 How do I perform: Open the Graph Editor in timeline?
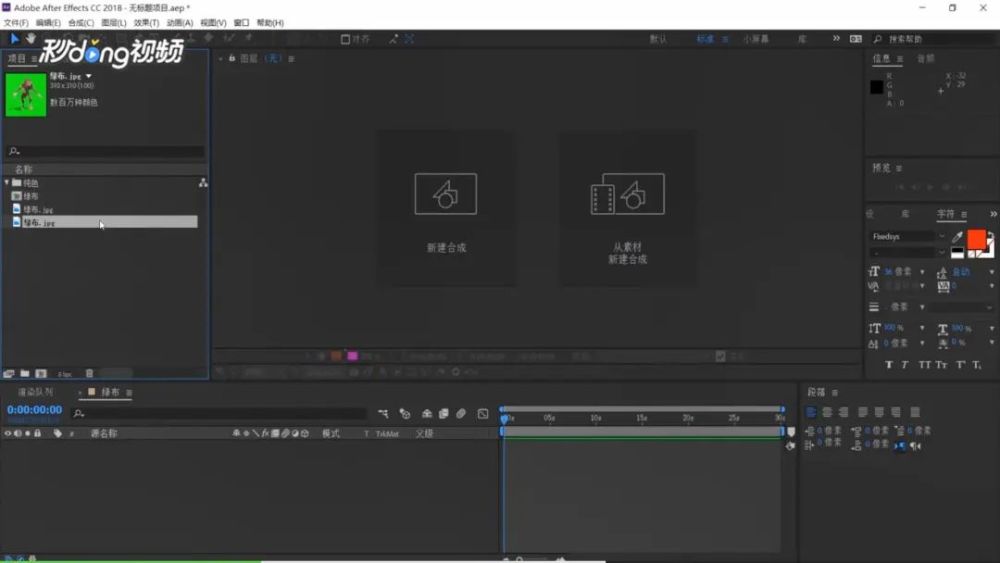pos(483,414)
